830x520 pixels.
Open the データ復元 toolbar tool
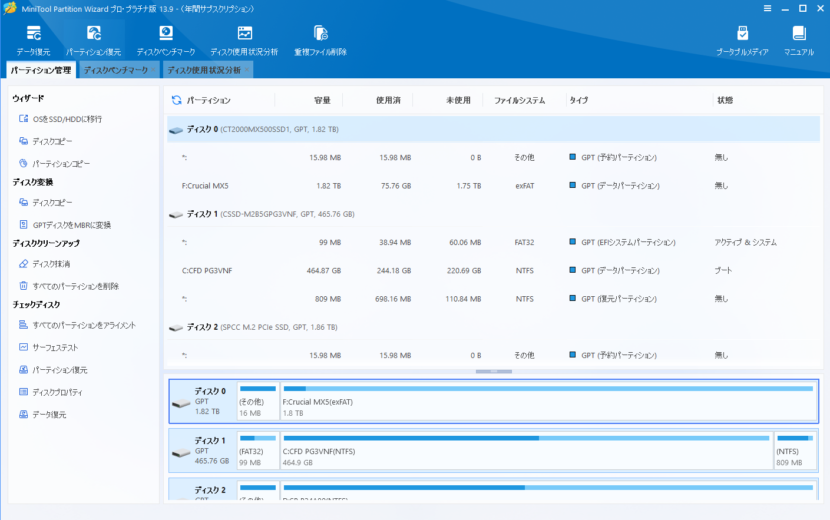tap(33, 41)
